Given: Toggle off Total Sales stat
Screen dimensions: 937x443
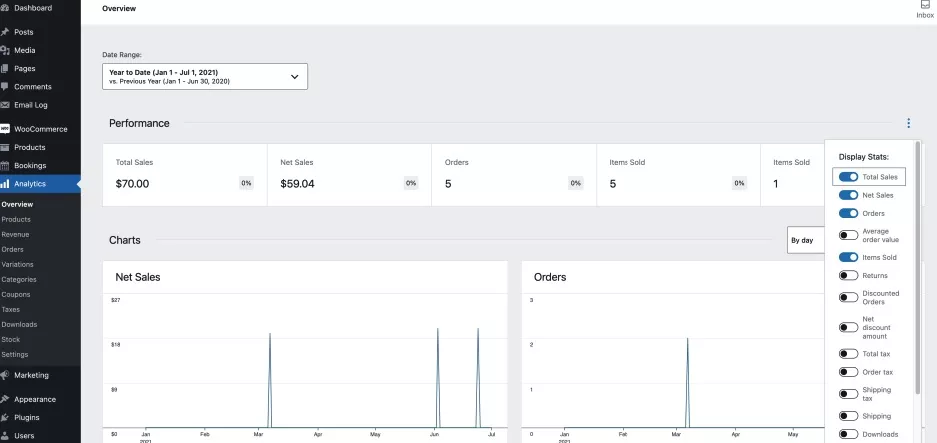Looking at the screenshot, I should [x=848, y=177].
